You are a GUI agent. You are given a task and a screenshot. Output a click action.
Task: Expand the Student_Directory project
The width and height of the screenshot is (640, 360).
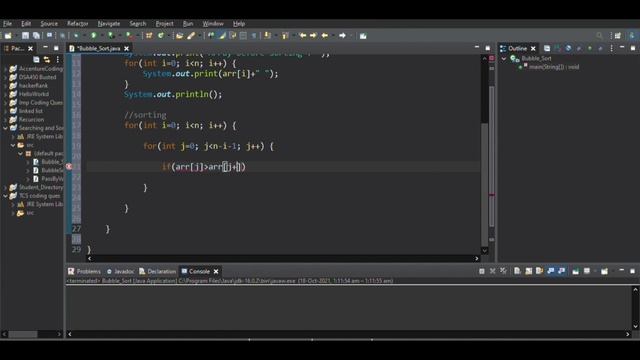point(5,187)
